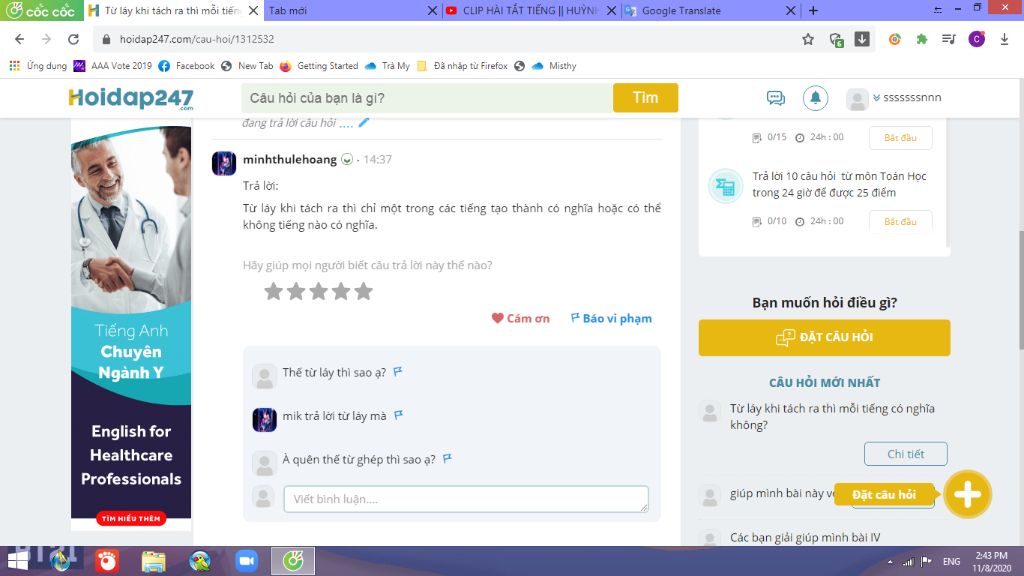Image resolution: width=1024 pixels, height=576 pixels.
Task: Rate the answer one star
Action: pyautogui.click(x=273, y=291)
